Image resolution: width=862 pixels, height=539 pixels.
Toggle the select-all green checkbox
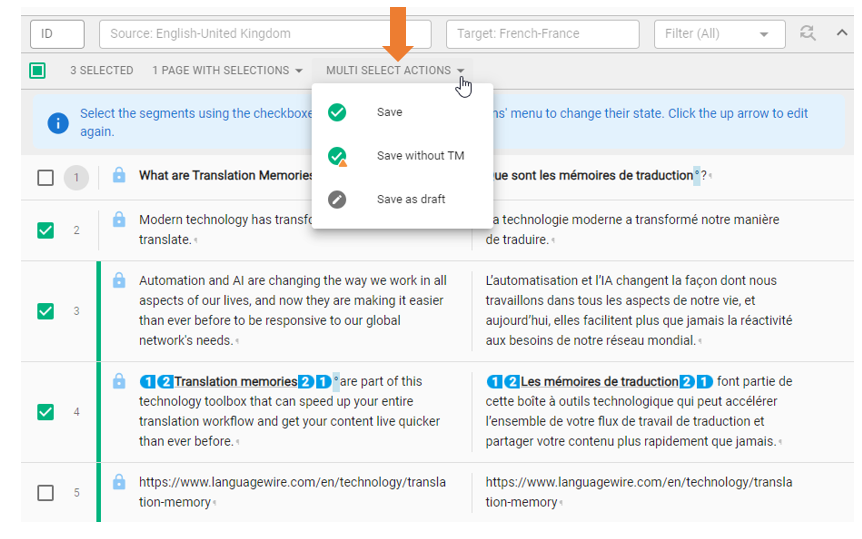click(x=38, y=70)
